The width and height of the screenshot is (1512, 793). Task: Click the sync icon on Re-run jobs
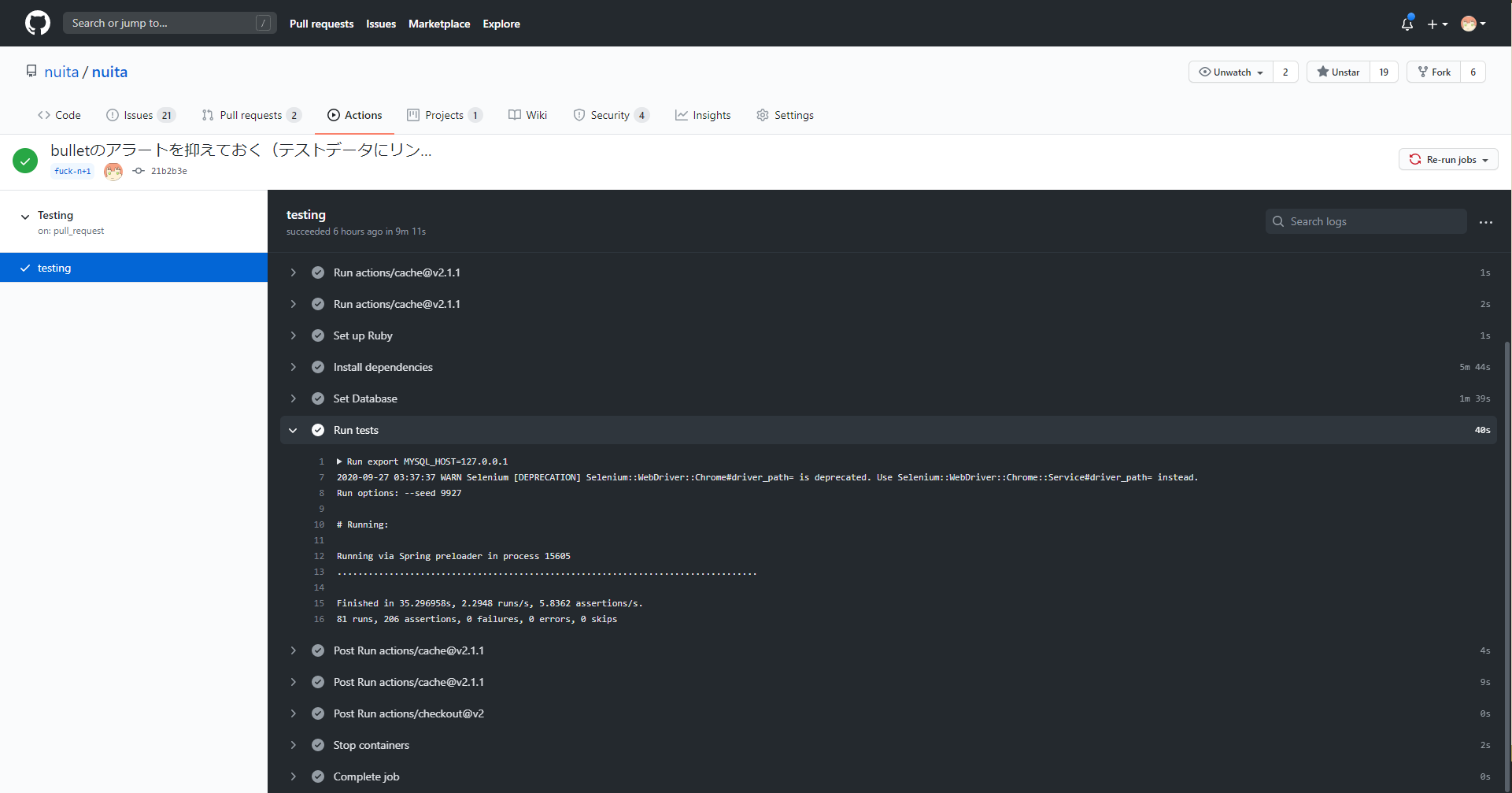point(1416,159)
